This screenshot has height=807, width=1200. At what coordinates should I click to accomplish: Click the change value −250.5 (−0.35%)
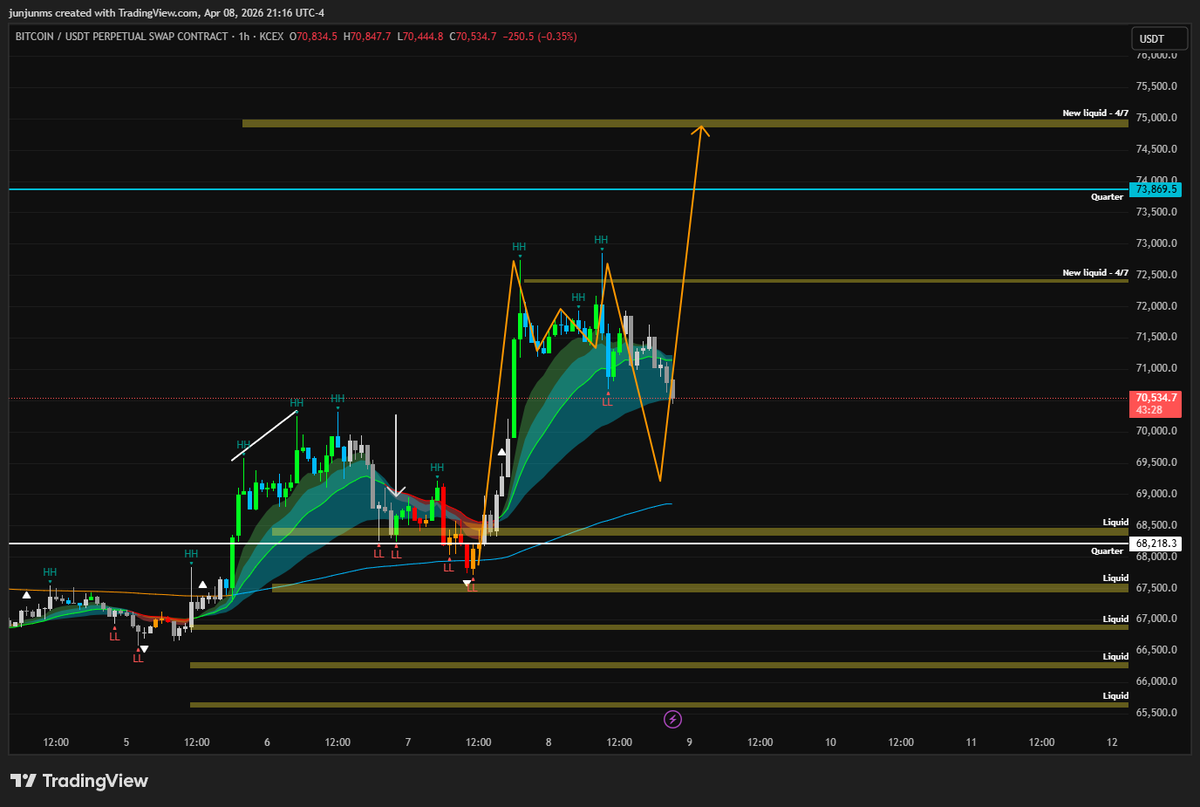[540, 37]
